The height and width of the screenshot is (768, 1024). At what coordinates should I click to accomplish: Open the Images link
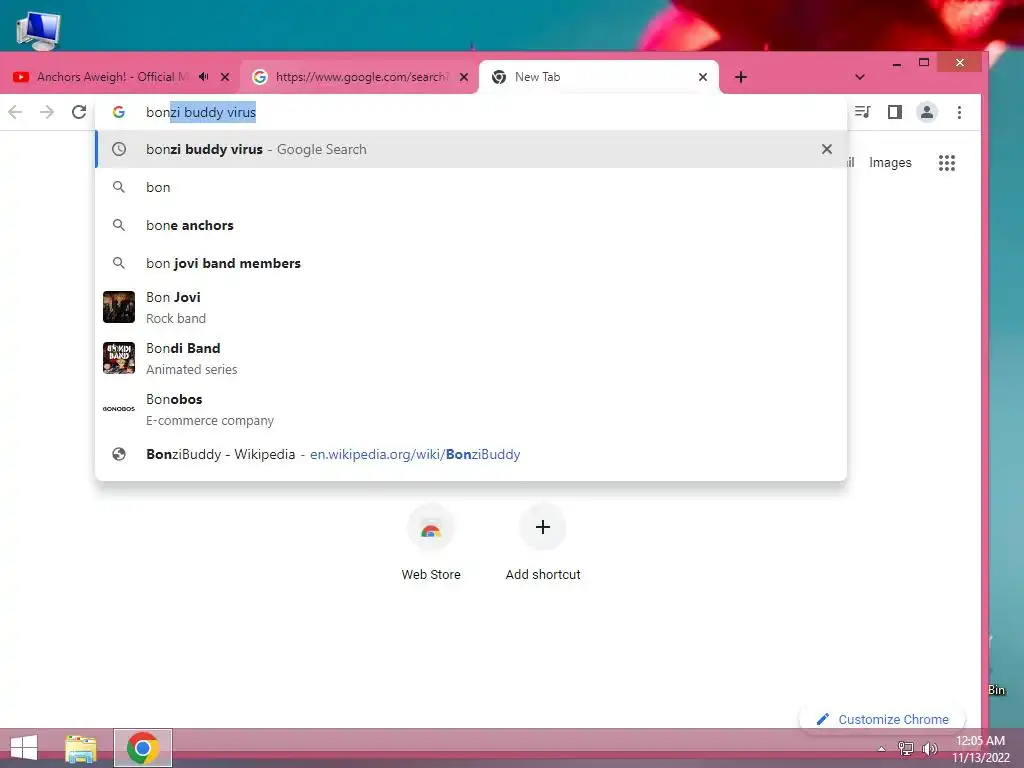tap(890, 163)
